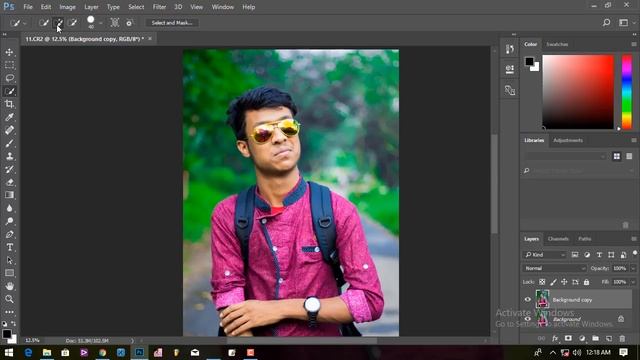The height and width of the screenshot is (360, 640).
Task: Toggle Sample All Layers option icon
Action: coord(115,23)
